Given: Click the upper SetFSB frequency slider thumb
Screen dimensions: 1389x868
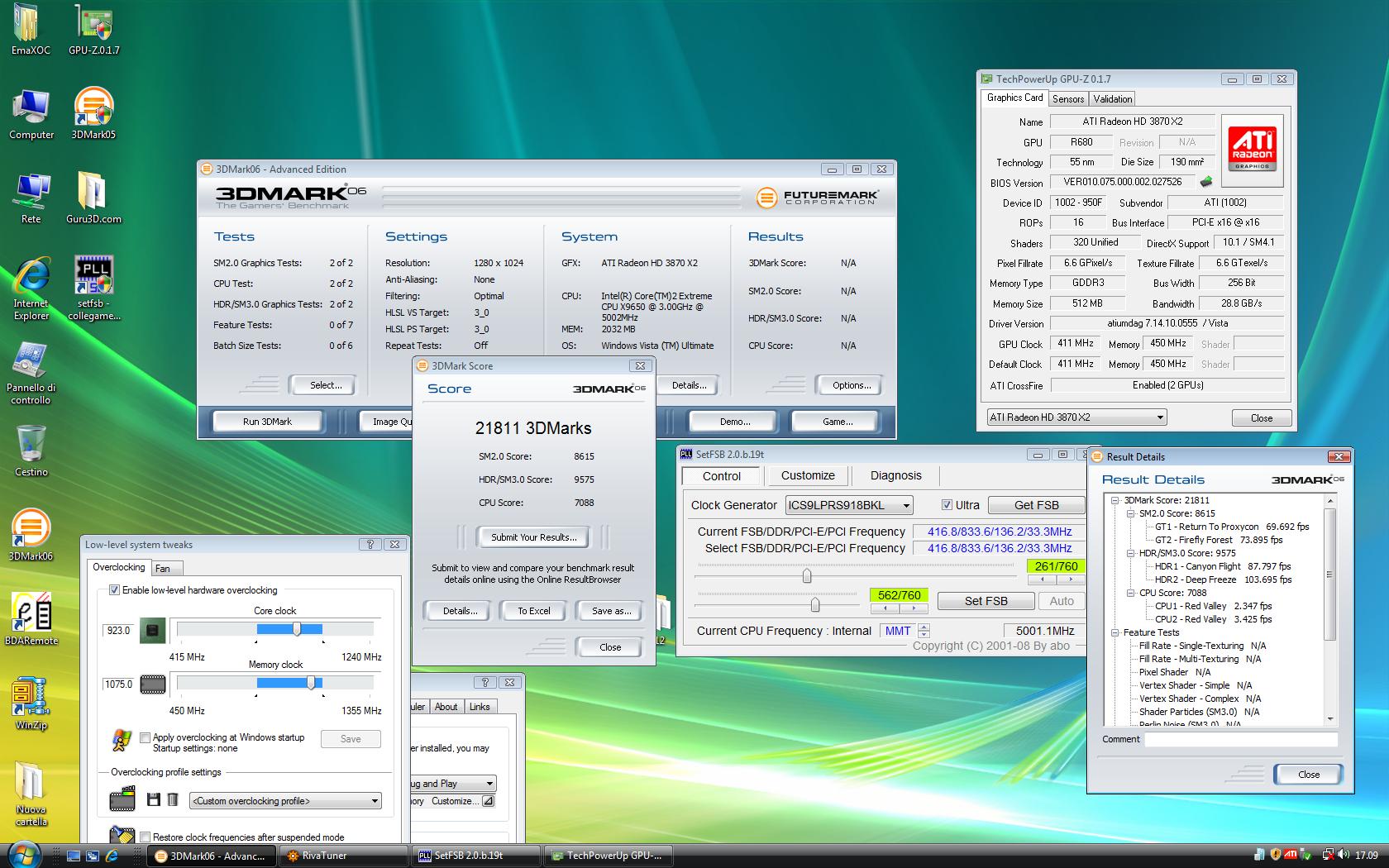Looking at the screenshot, I should tap(807, 575).
